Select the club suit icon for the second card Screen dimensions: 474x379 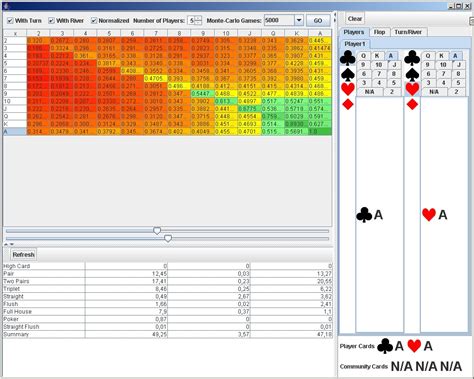pos(412,58)
